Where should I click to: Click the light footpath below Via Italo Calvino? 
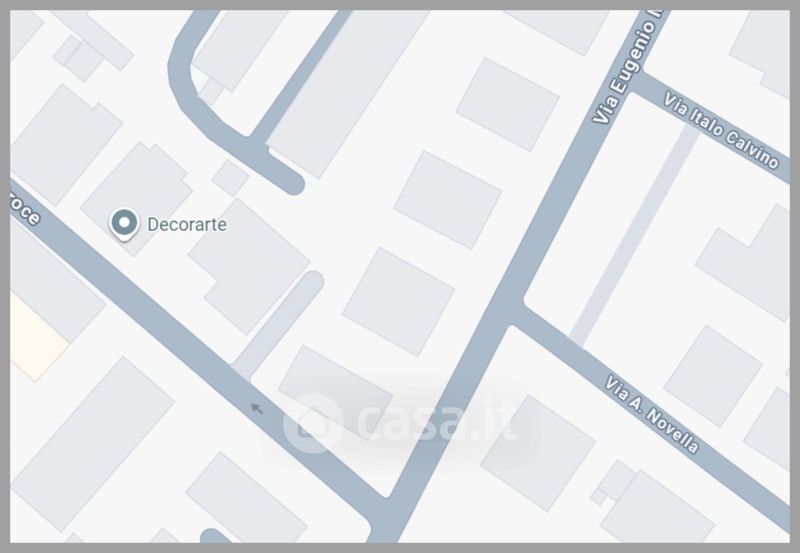pyautogui.click(x=635, y=235)
